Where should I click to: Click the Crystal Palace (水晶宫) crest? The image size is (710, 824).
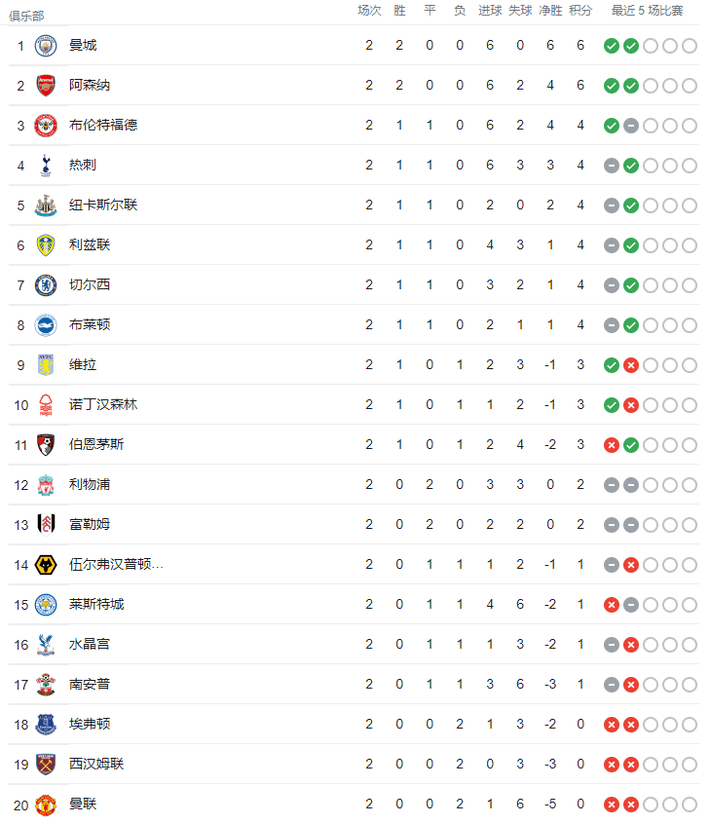click(46, 645)
